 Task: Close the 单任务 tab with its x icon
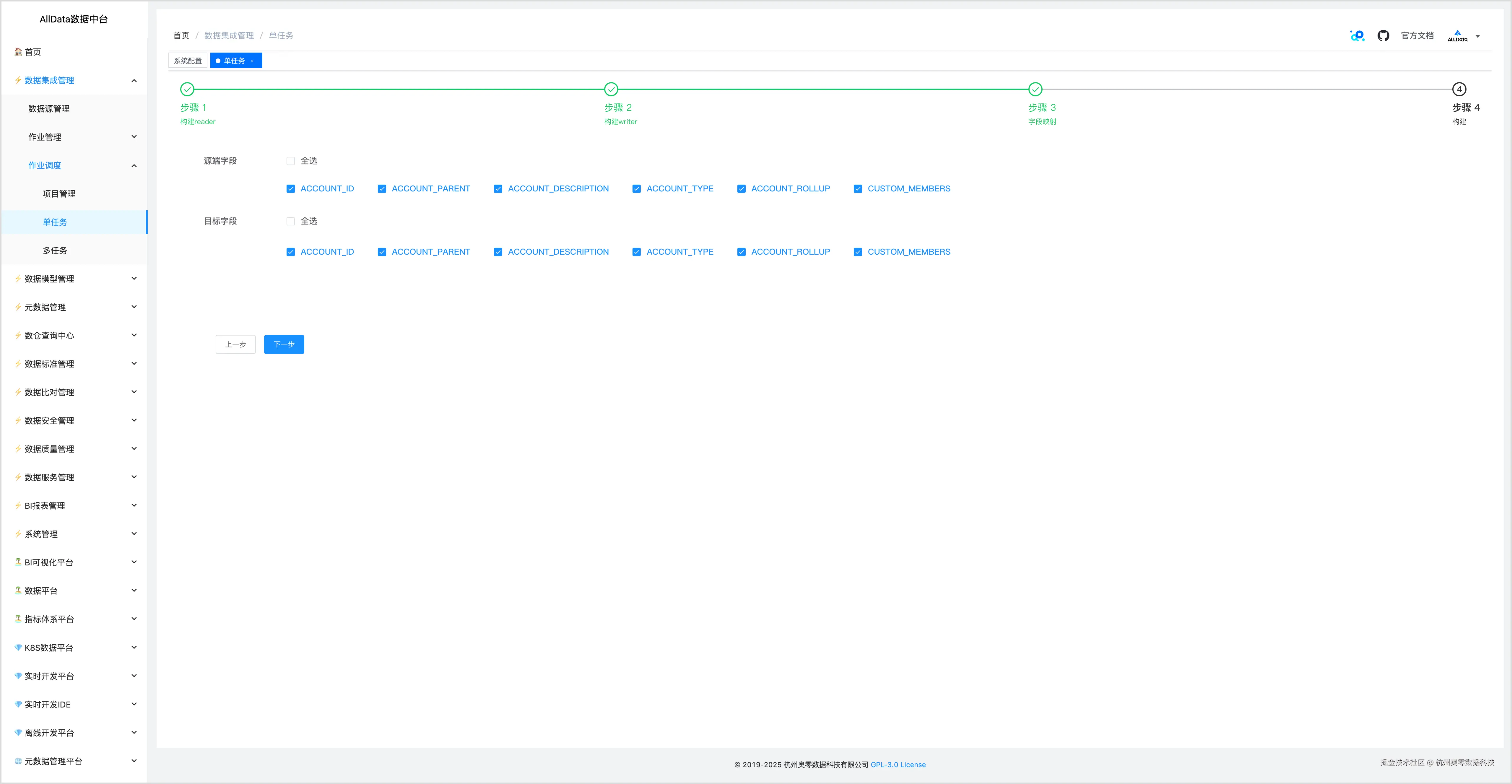click(x=252, y=61)
